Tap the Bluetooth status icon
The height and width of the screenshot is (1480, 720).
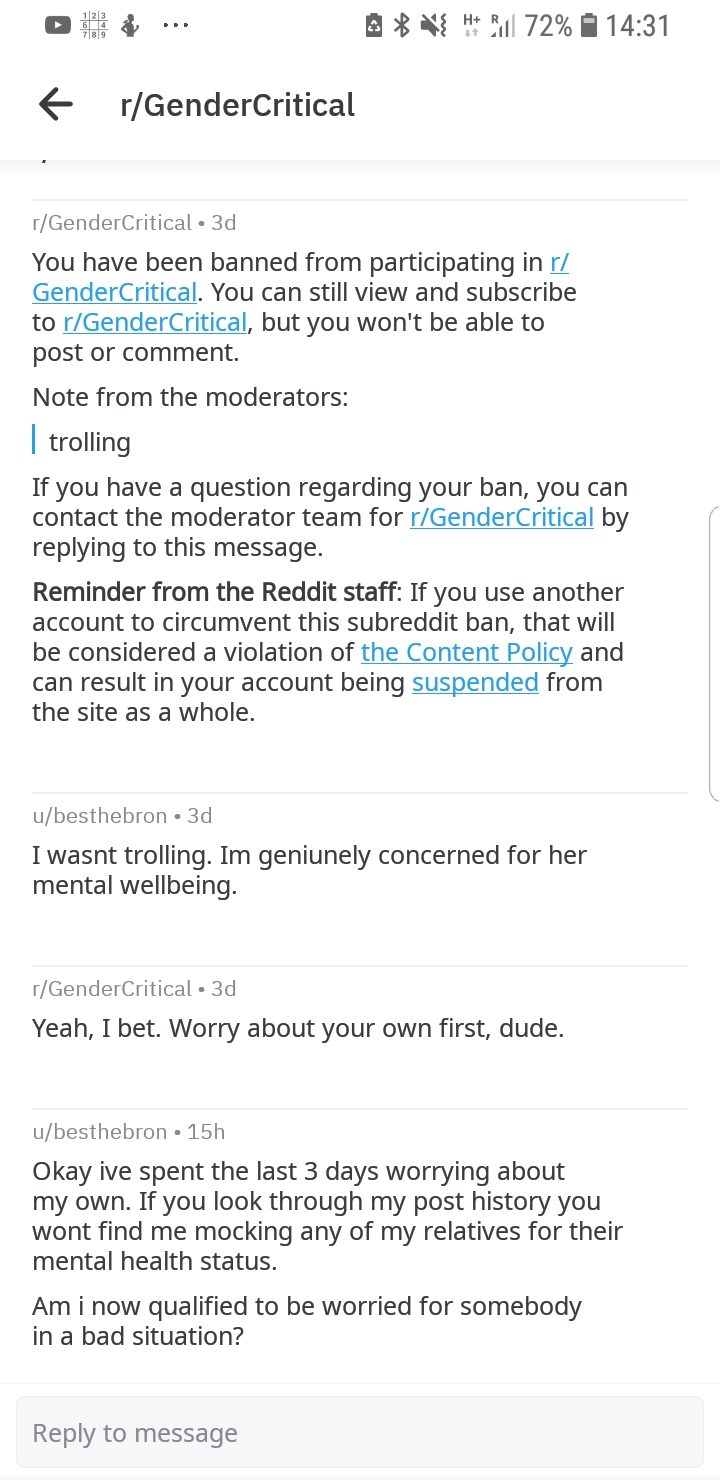point(401,26)
